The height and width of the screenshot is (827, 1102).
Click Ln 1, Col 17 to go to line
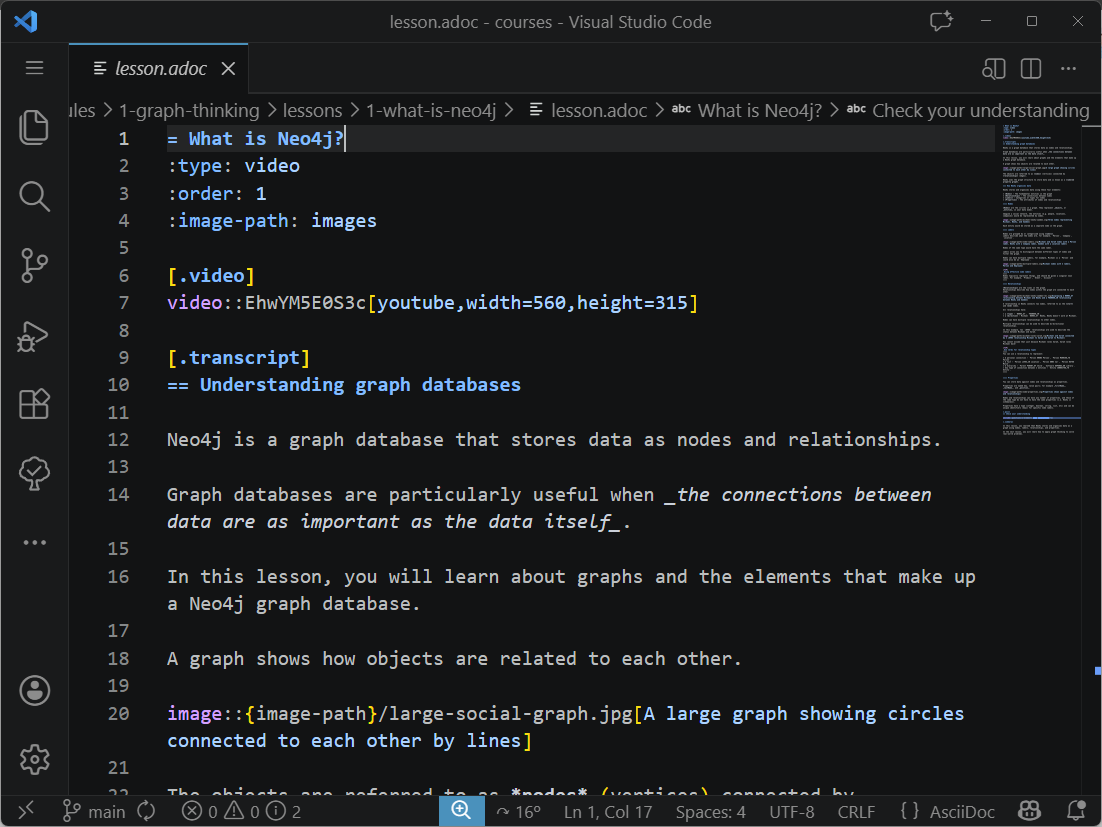608,812
